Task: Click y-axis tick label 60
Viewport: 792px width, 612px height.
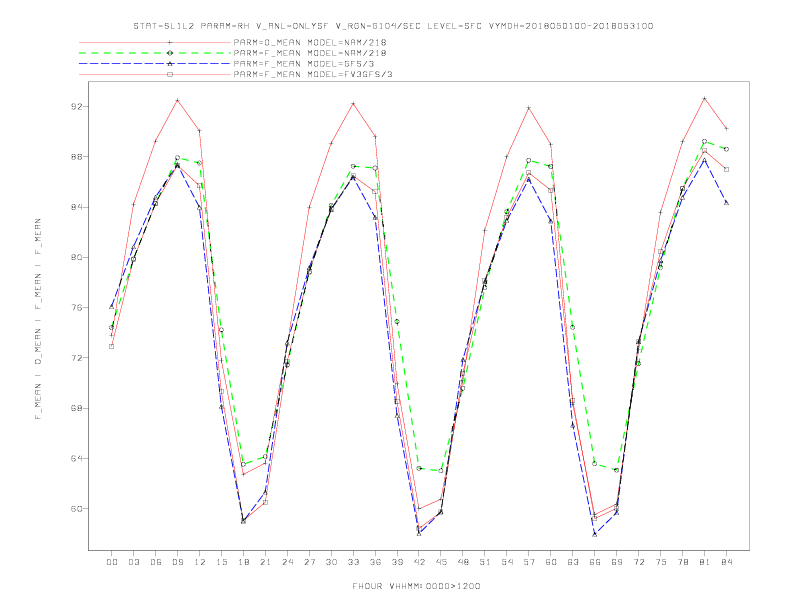Action: pos(75,508)
